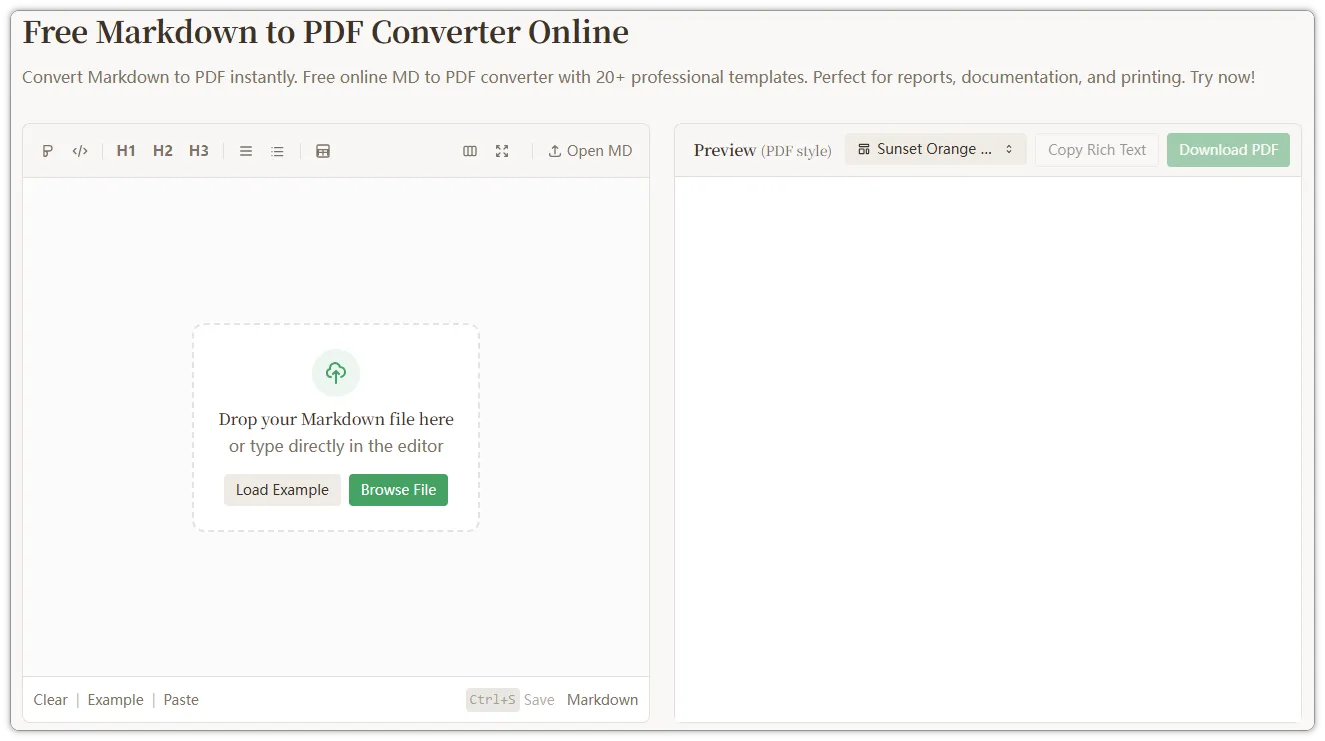Open MD file via the toolbar

tap(590, 150)
